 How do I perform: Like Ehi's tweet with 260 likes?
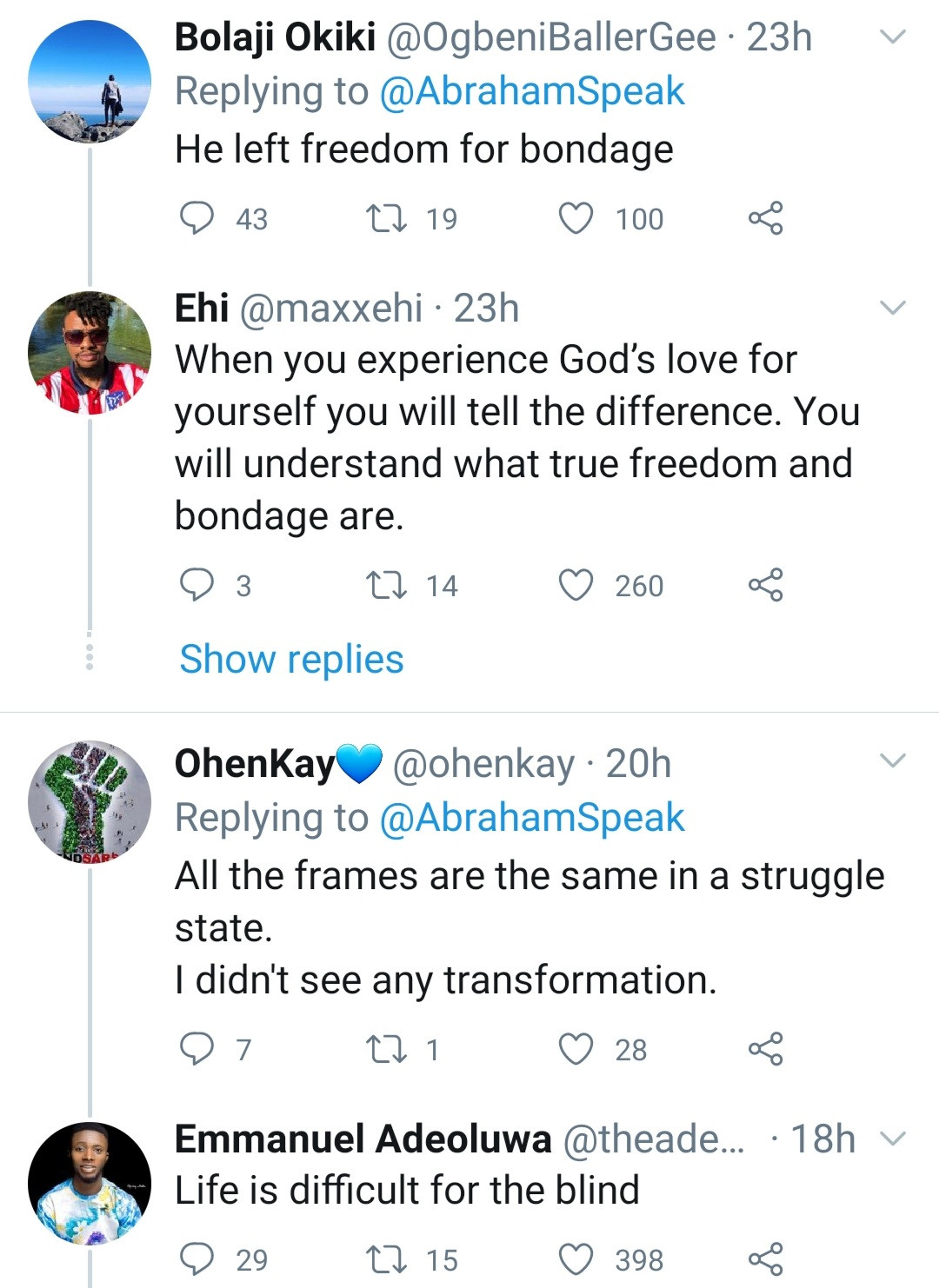576,585
